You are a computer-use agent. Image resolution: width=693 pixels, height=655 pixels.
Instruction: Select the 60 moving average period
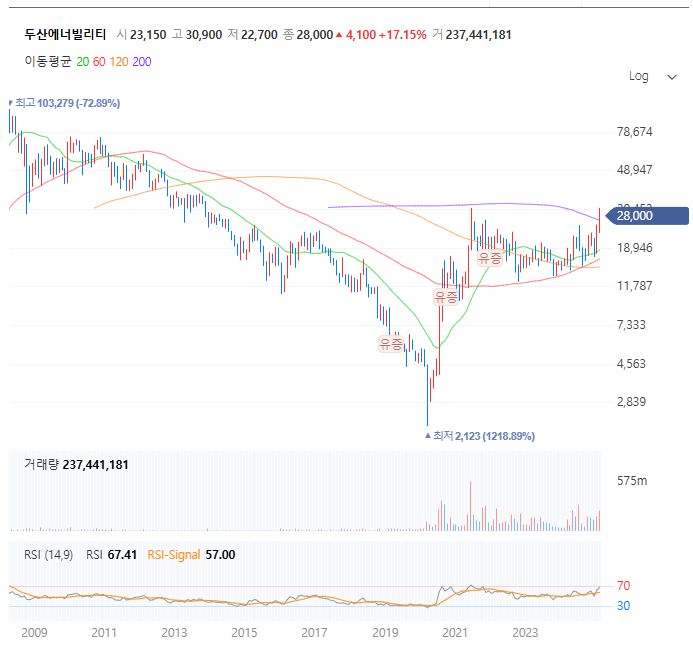coord(99,62)
